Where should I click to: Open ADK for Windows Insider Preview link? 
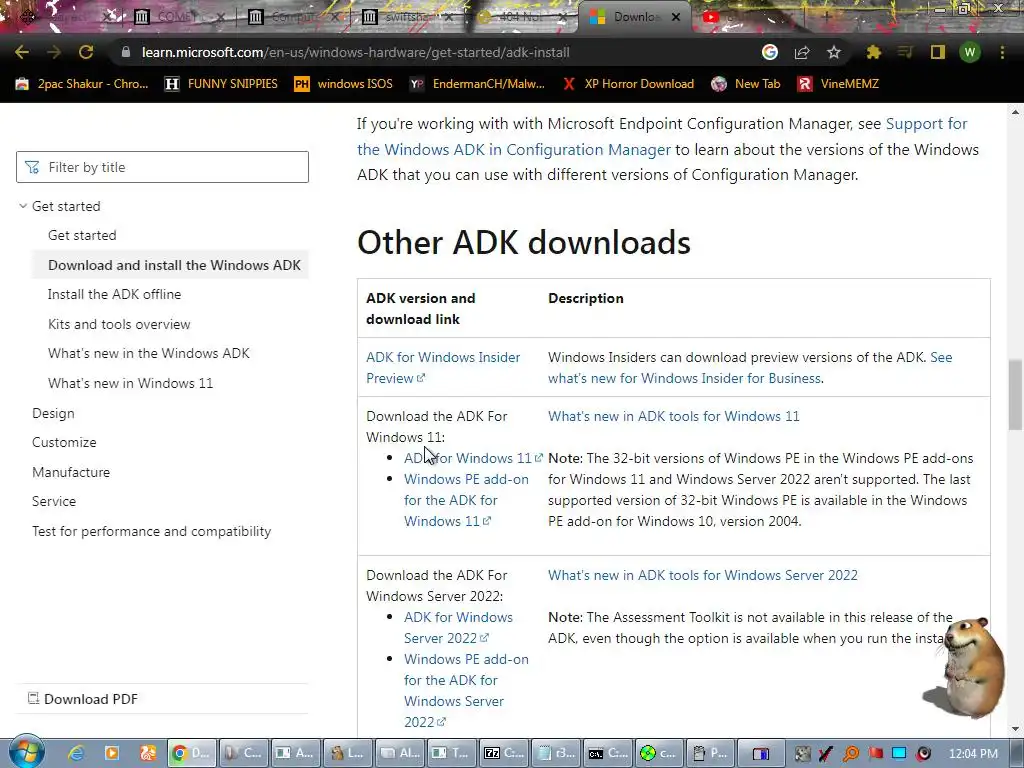tap(443, 368)
